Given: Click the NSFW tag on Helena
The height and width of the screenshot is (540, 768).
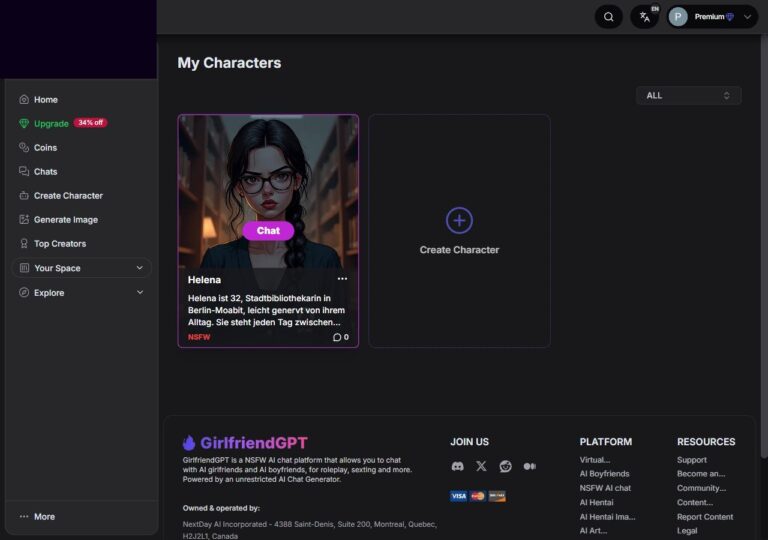Looking at the screenshot, I should point(199,337).
